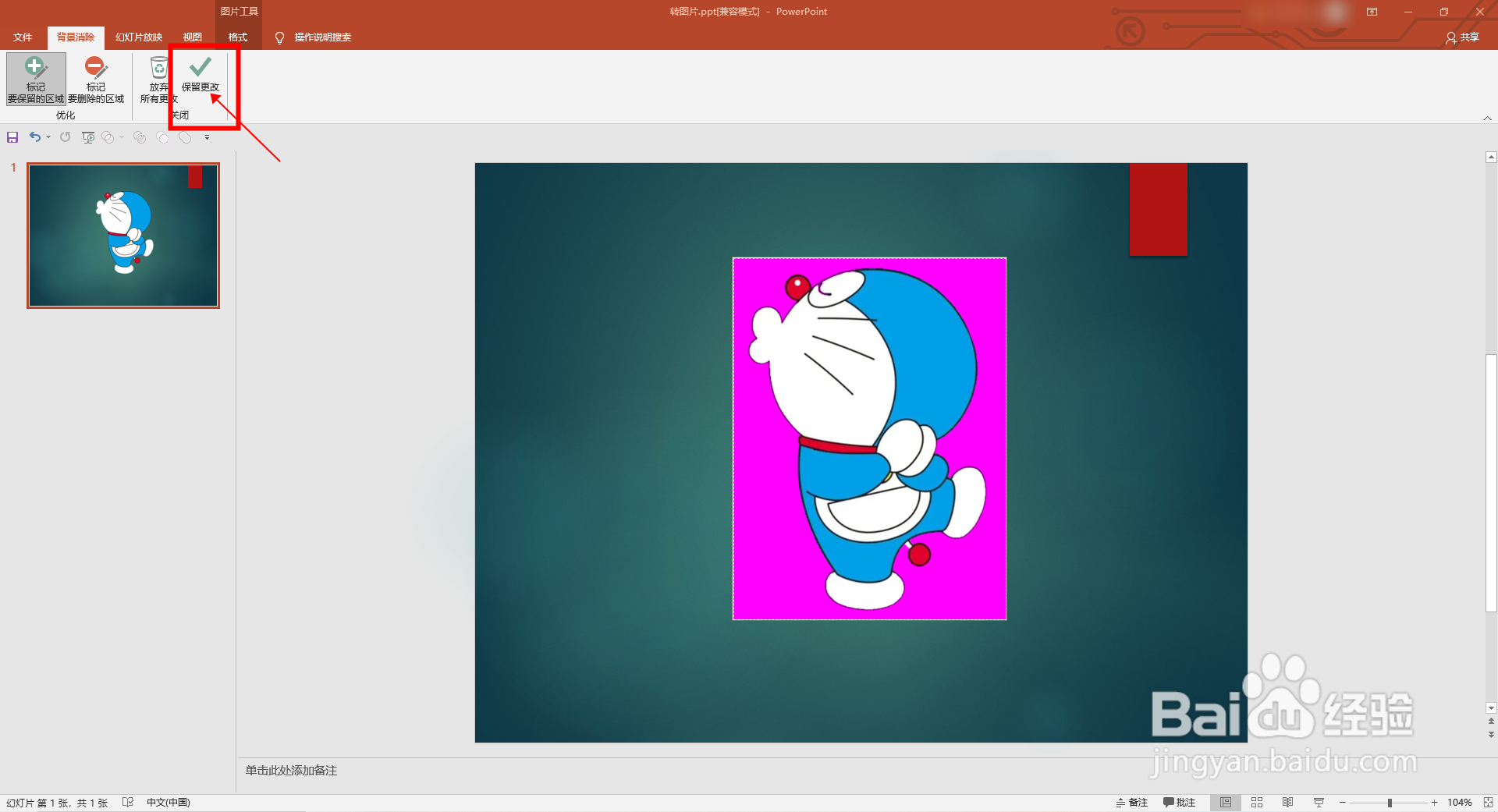Click slide count 幻灯片 第 1 张，共 1 张
The width and height of the screenshot is (1498, 812).
(57, 803)
